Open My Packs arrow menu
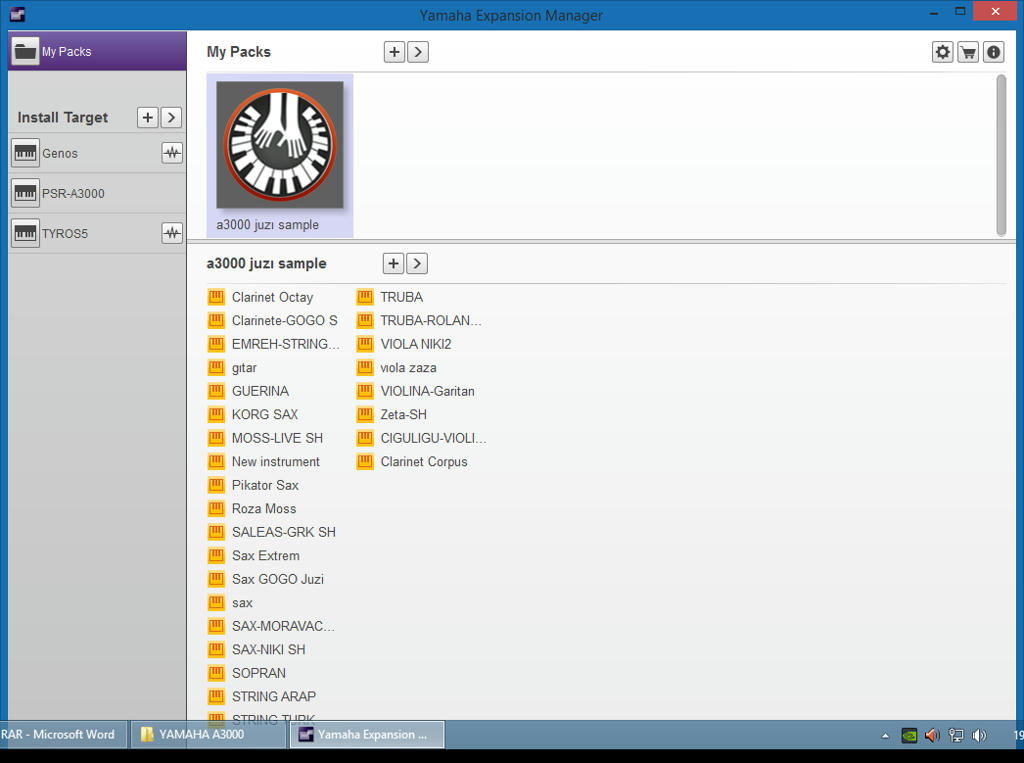 click(x=418, y=52)
